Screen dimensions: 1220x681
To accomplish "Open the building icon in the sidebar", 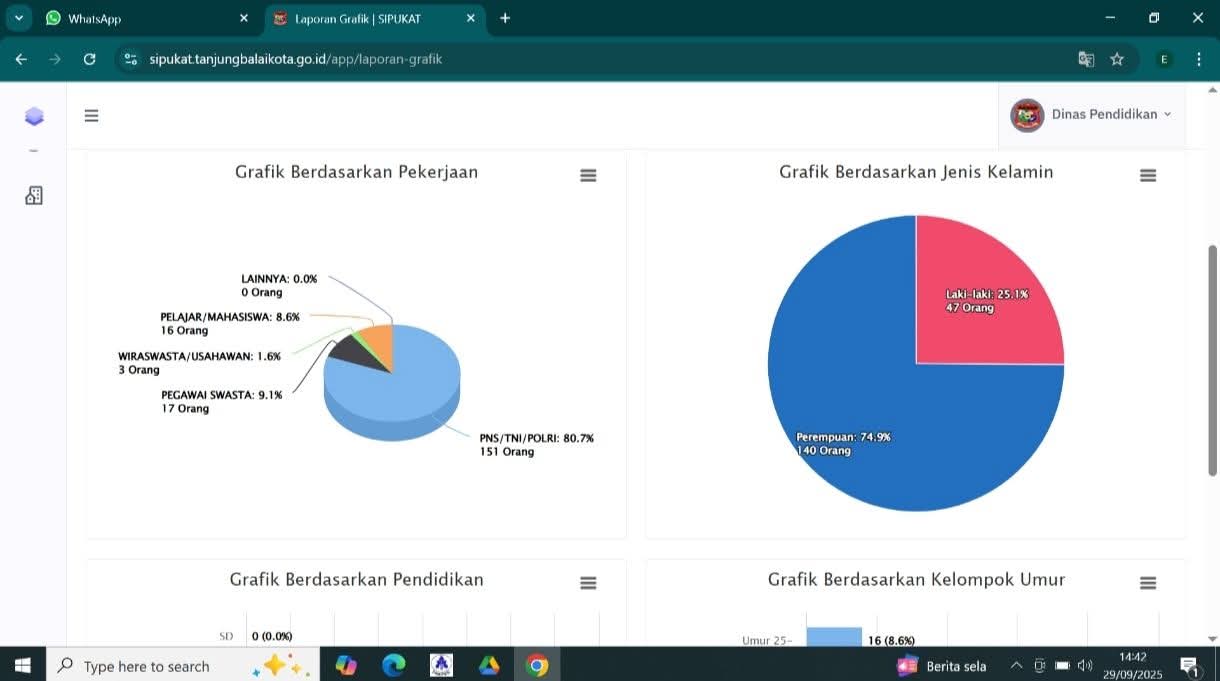I will pos(34,196).
